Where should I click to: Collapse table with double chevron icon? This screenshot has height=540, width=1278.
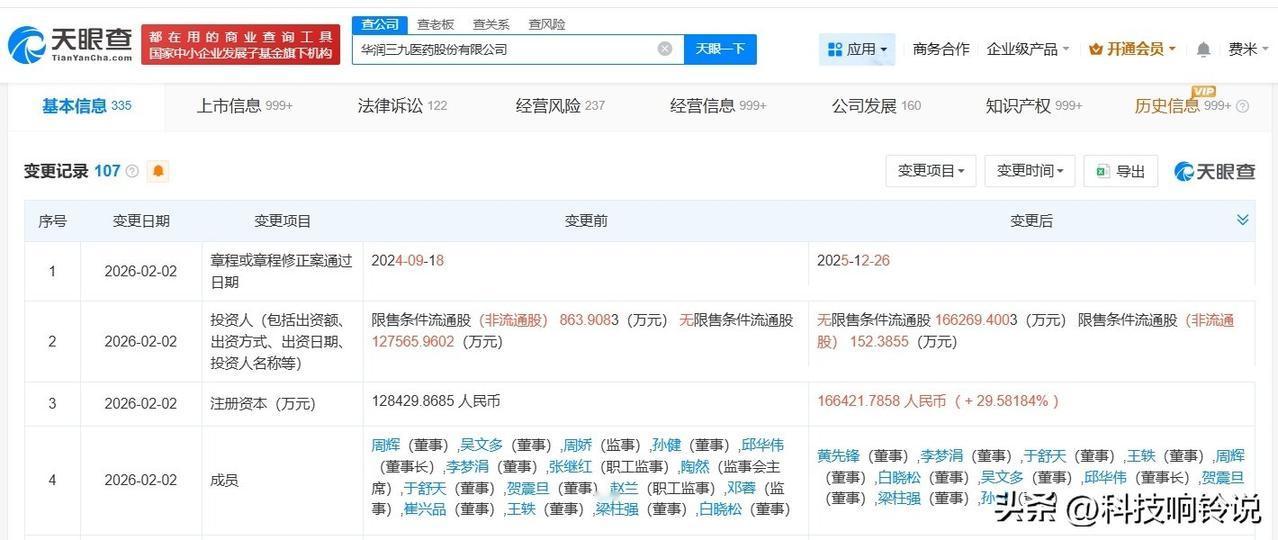[x=1243, y=220]
